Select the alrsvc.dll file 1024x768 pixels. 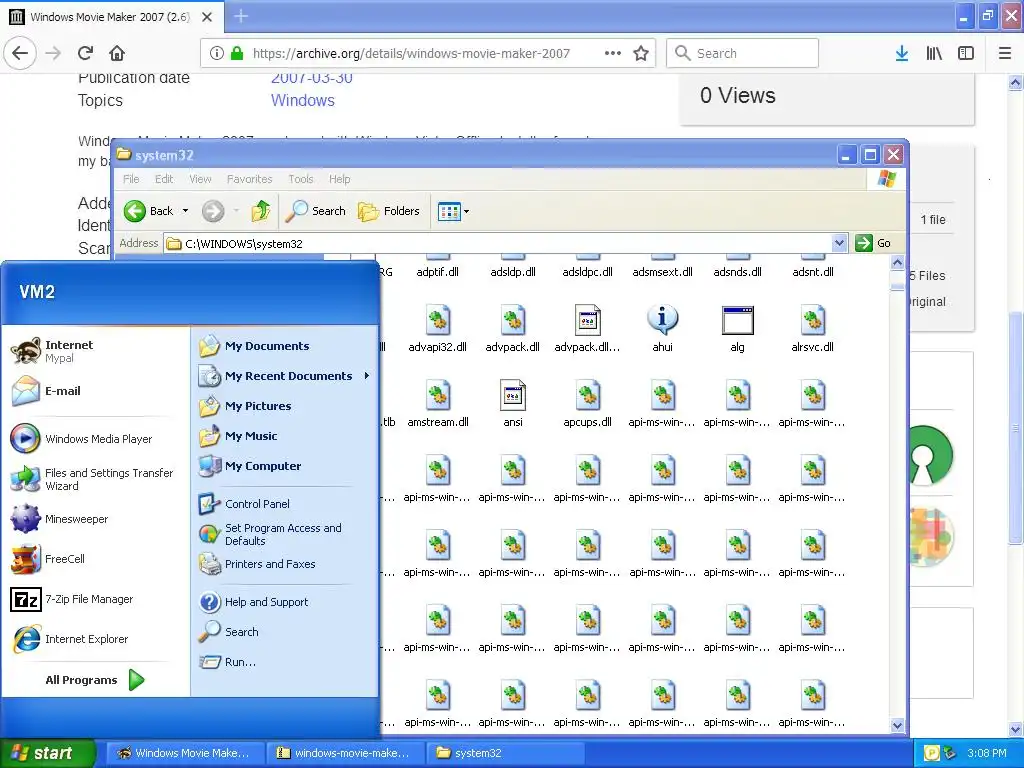[x=812, y=329]
